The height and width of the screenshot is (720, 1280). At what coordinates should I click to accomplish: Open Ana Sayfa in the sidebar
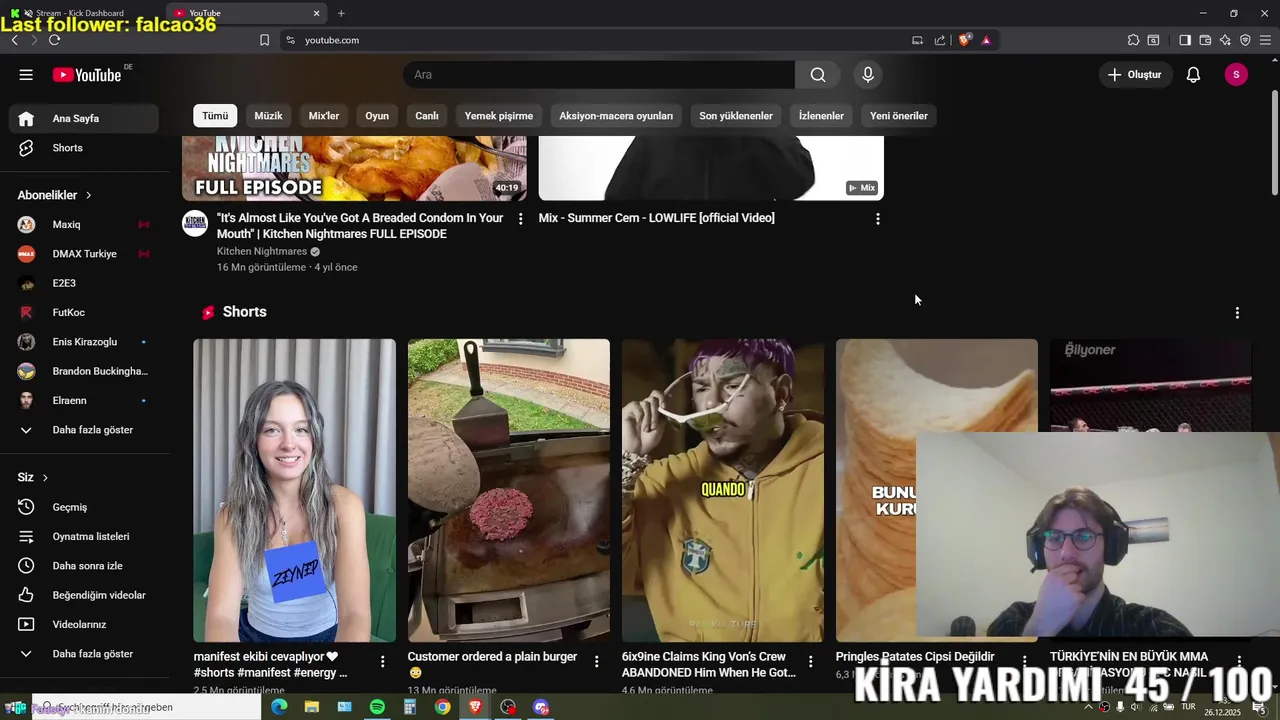[84, 118]
